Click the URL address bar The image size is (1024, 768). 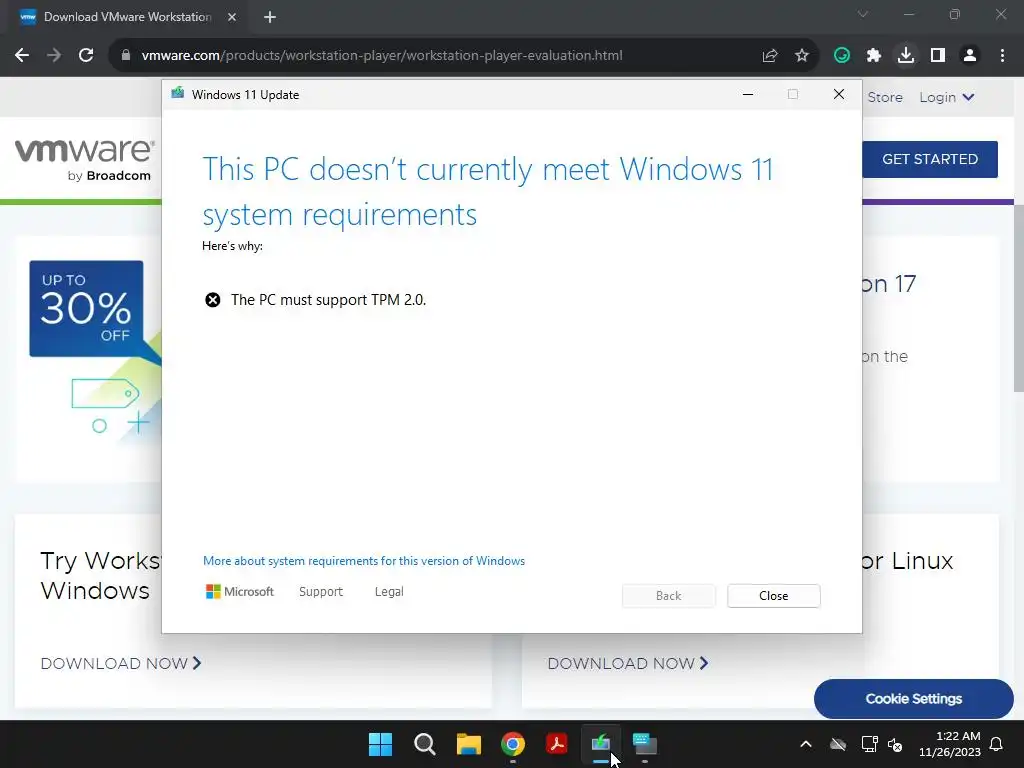[x=382, y=56]
